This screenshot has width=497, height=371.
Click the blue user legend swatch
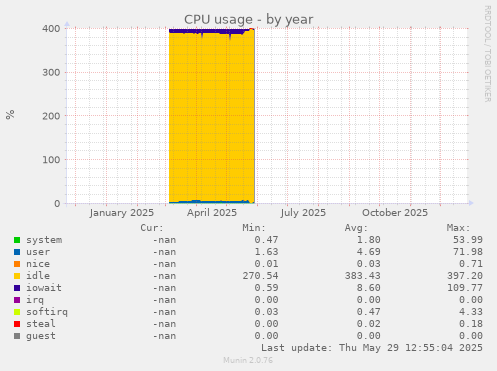17,252
